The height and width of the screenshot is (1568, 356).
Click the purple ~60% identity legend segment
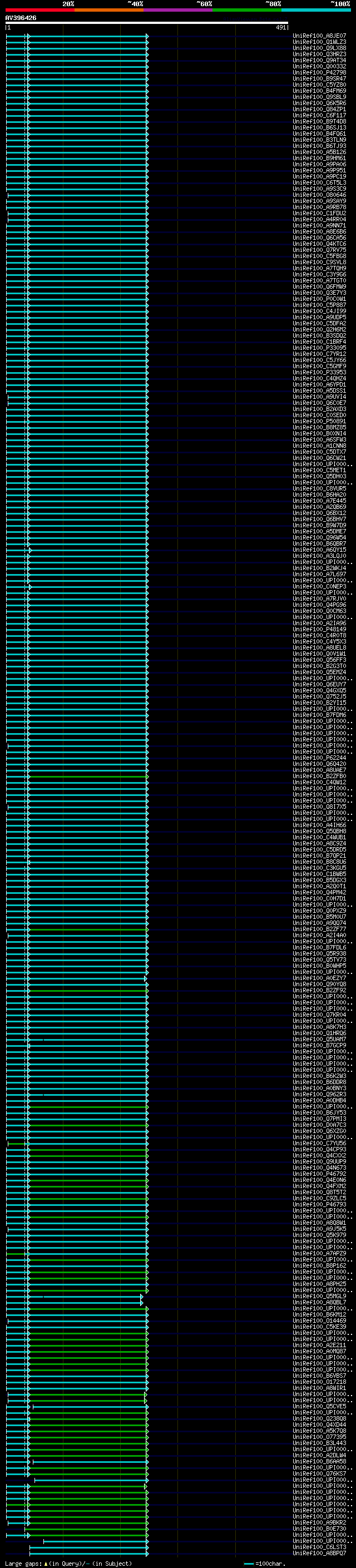(179, 10)
